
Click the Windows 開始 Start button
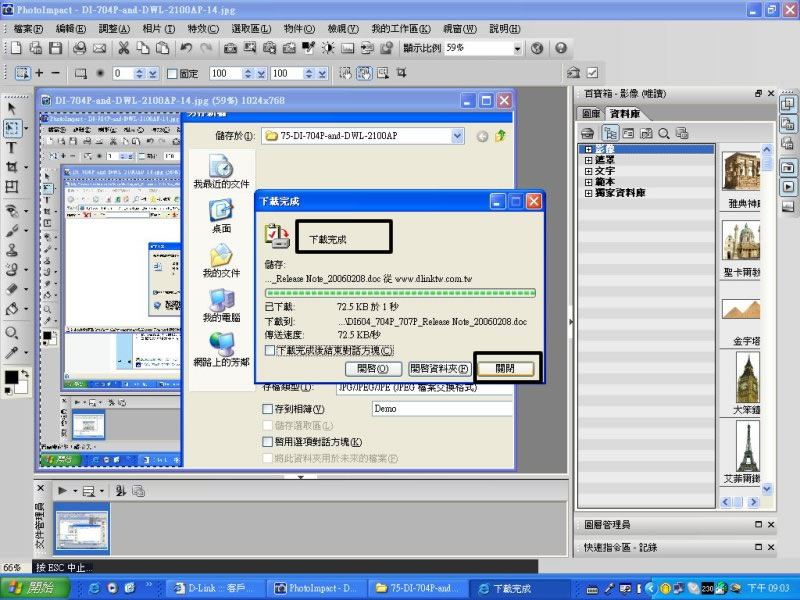35,588
